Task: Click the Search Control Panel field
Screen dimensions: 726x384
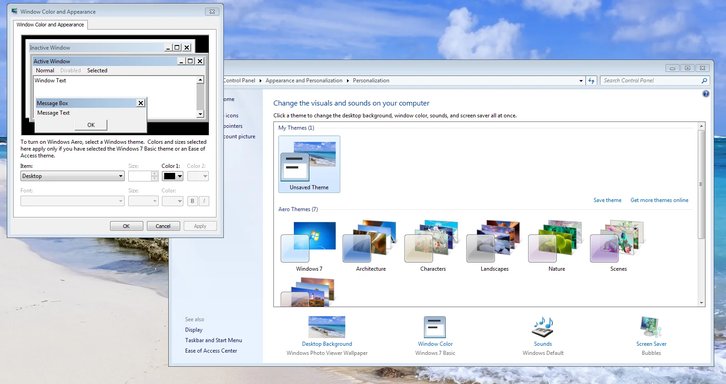Action: pos(651,81)
